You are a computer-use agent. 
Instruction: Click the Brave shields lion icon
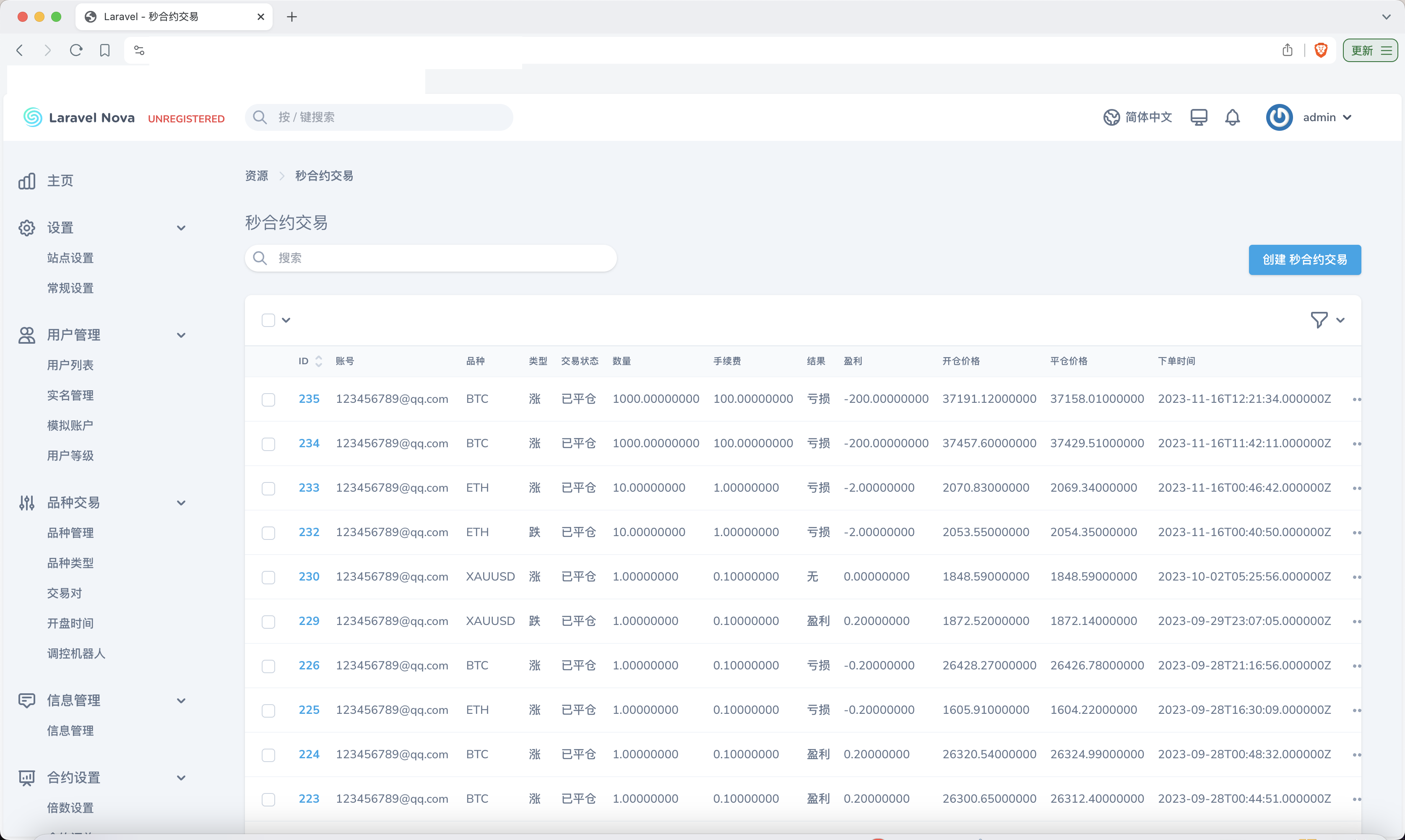(x=1321, y=50)
